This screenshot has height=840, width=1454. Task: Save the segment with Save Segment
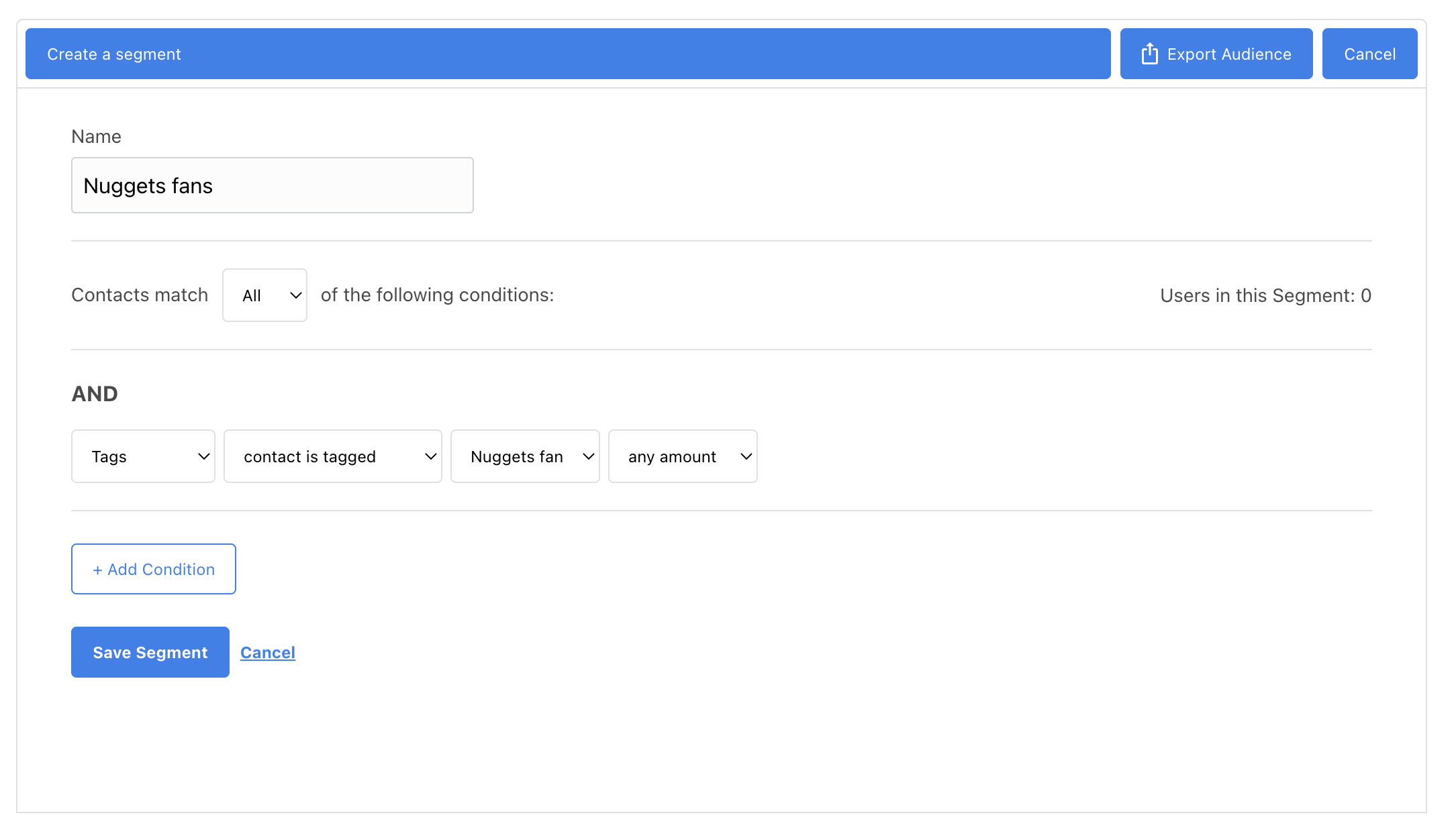[x=150, y=652]
